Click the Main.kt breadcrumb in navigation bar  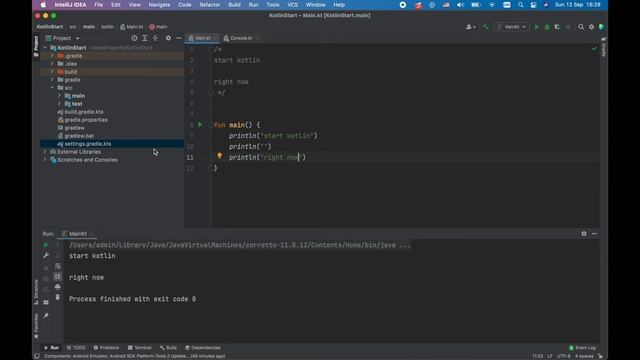[132, 27]
